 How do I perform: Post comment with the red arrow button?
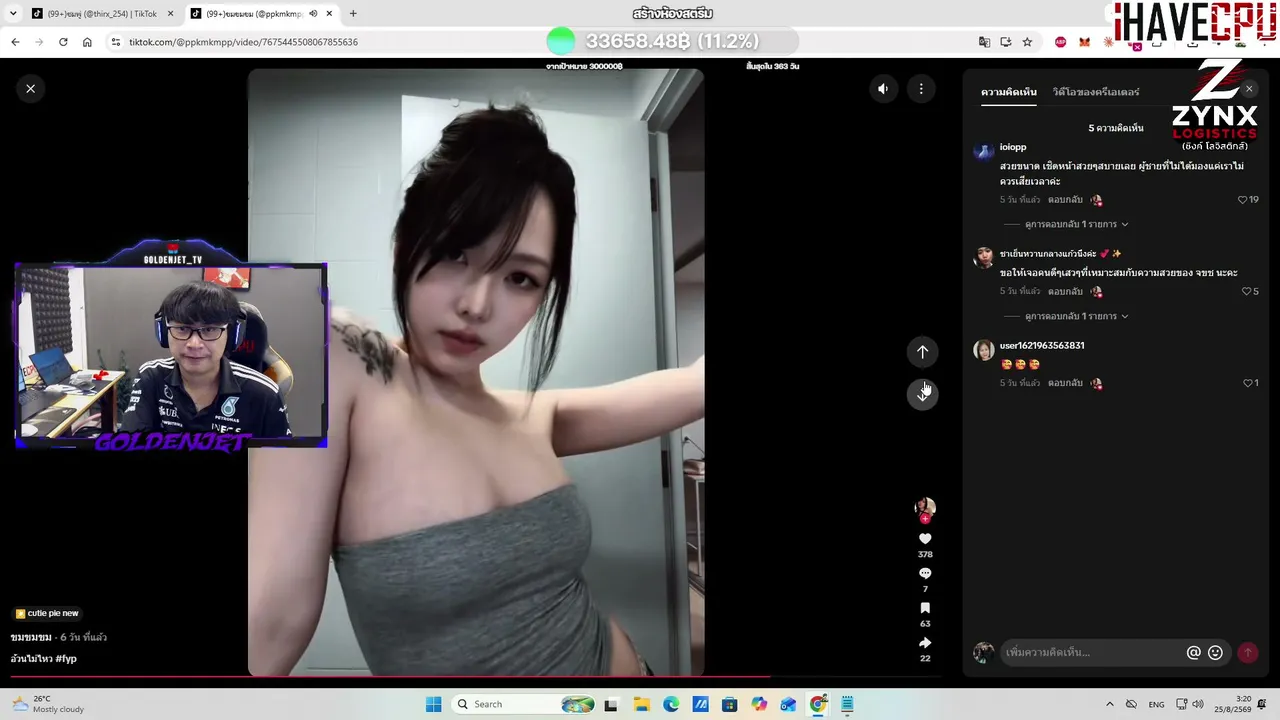(1247, 653)
